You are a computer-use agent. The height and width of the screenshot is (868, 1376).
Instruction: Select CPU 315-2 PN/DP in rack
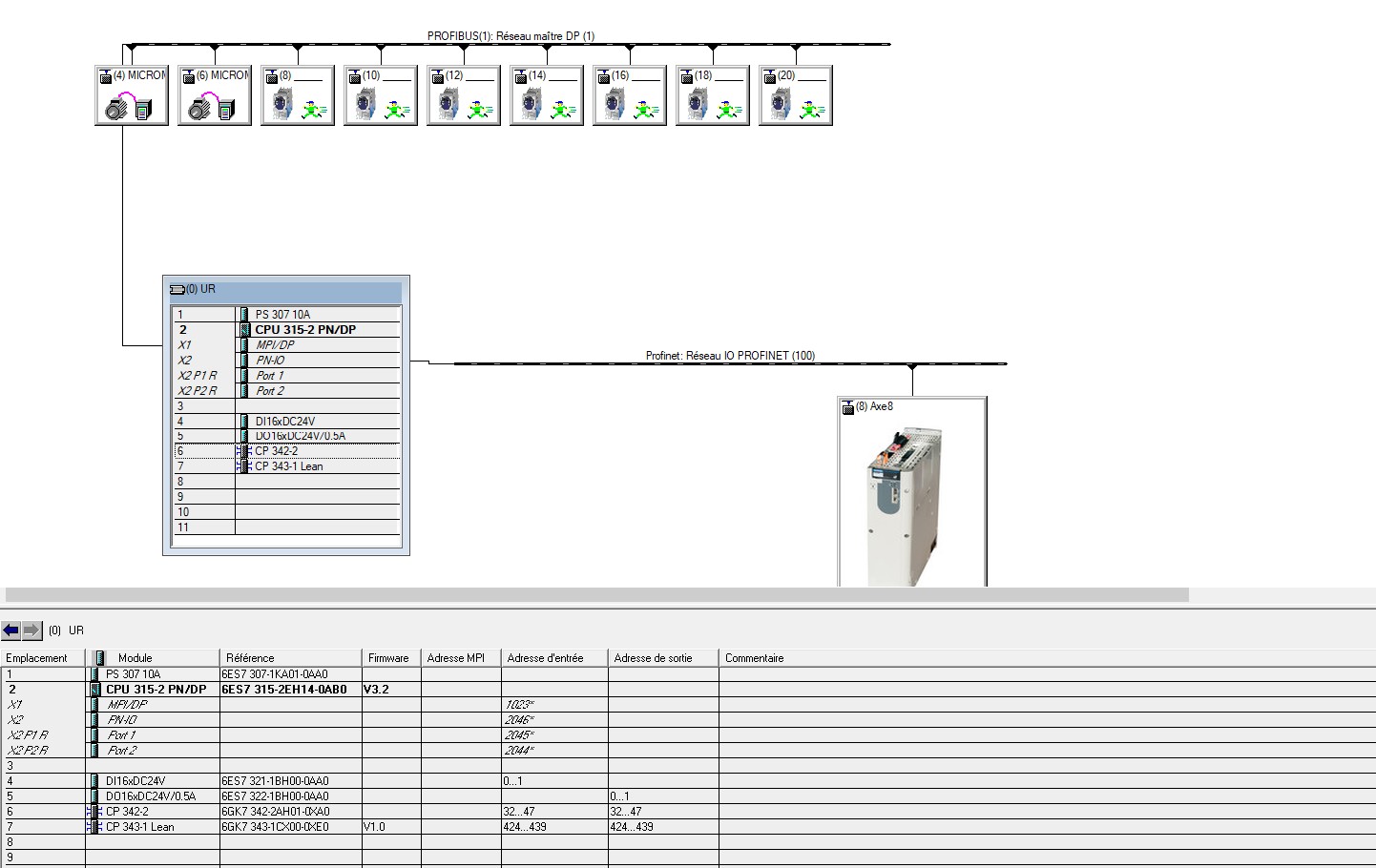304,330
